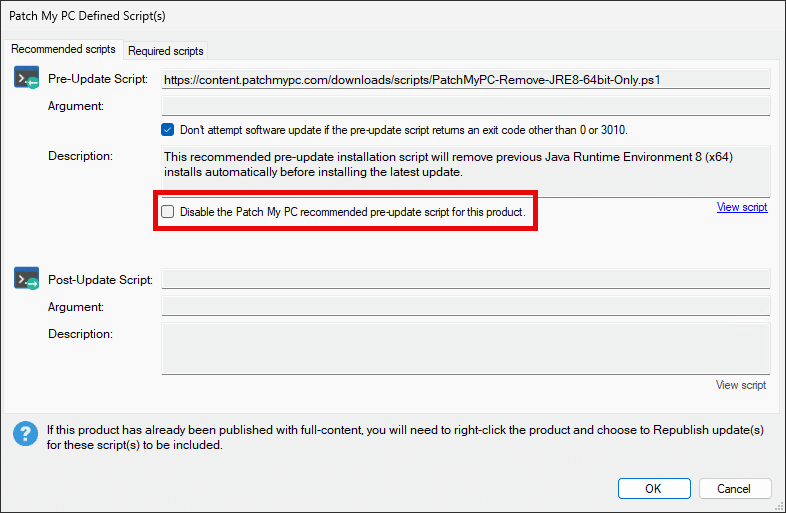
Task: Click the Pre-Update Argument field
Action: [465, 105]
